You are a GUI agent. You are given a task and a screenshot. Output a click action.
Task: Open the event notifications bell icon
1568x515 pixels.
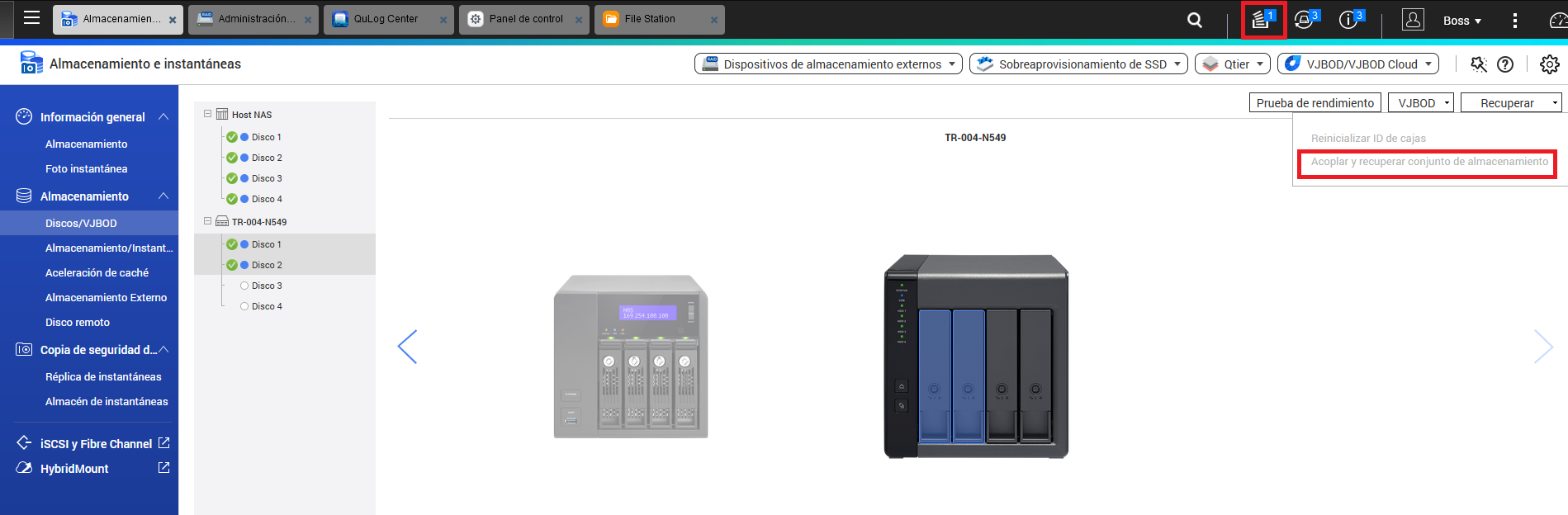(x=1305, y=20)
